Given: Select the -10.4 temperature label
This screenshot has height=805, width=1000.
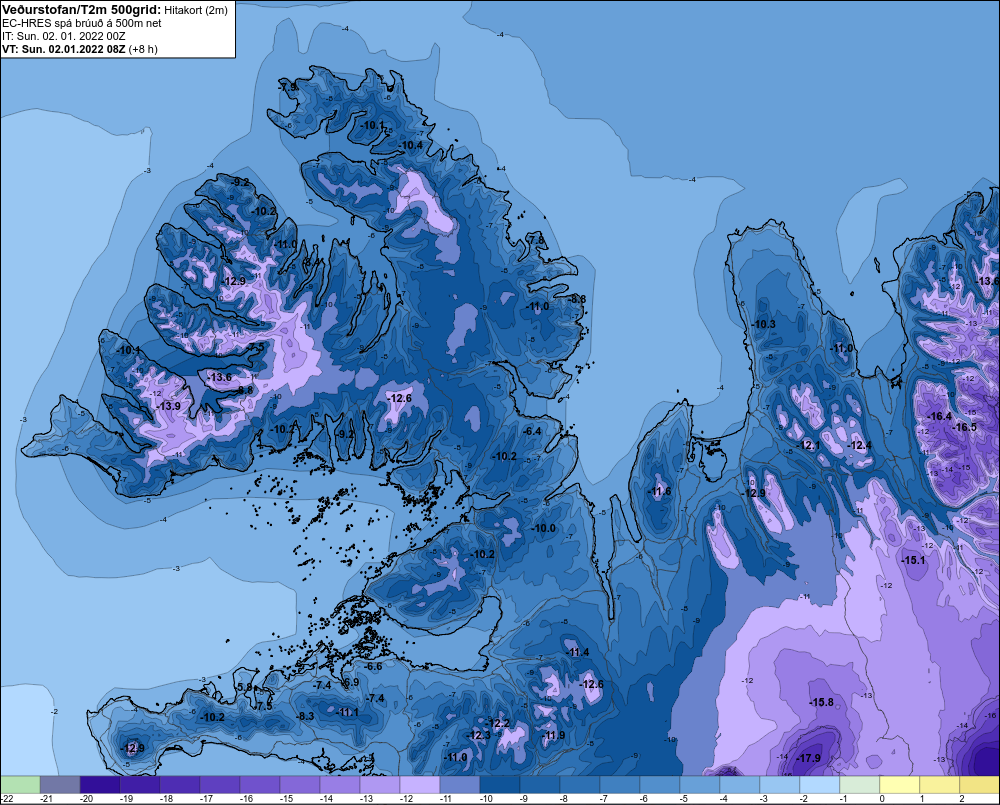Looking at the screenshot, I should coord(411,145).
